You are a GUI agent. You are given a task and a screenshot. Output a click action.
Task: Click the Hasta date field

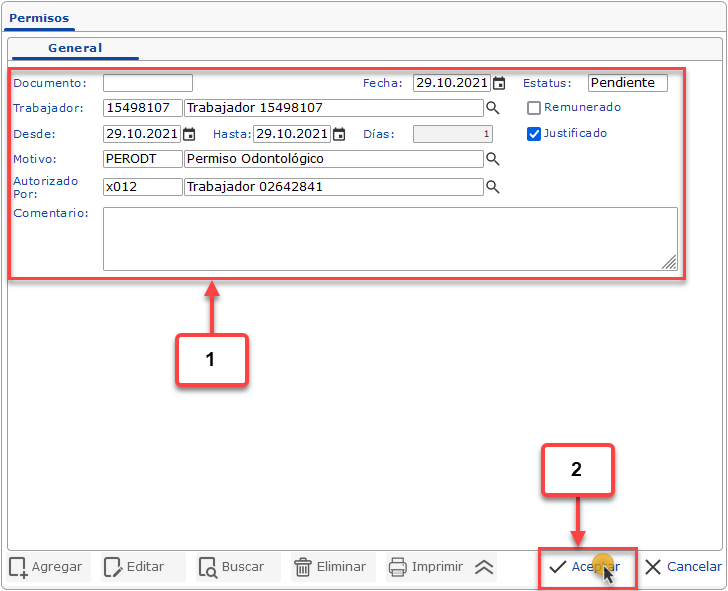(292, 134)
